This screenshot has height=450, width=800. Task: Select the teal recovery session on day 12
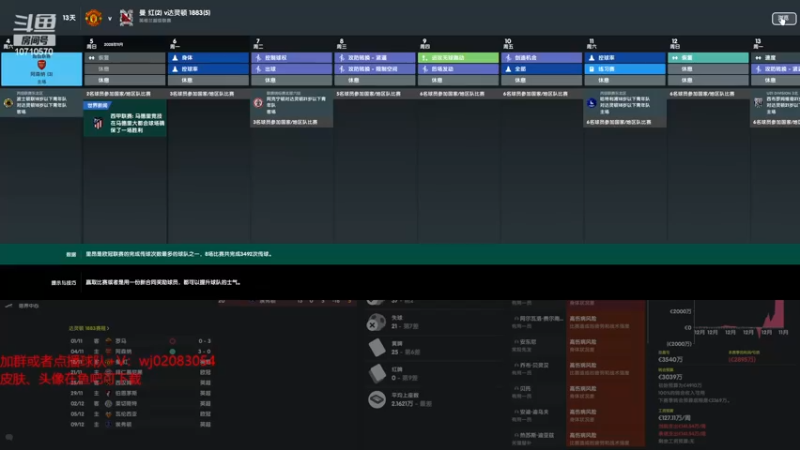708,58
